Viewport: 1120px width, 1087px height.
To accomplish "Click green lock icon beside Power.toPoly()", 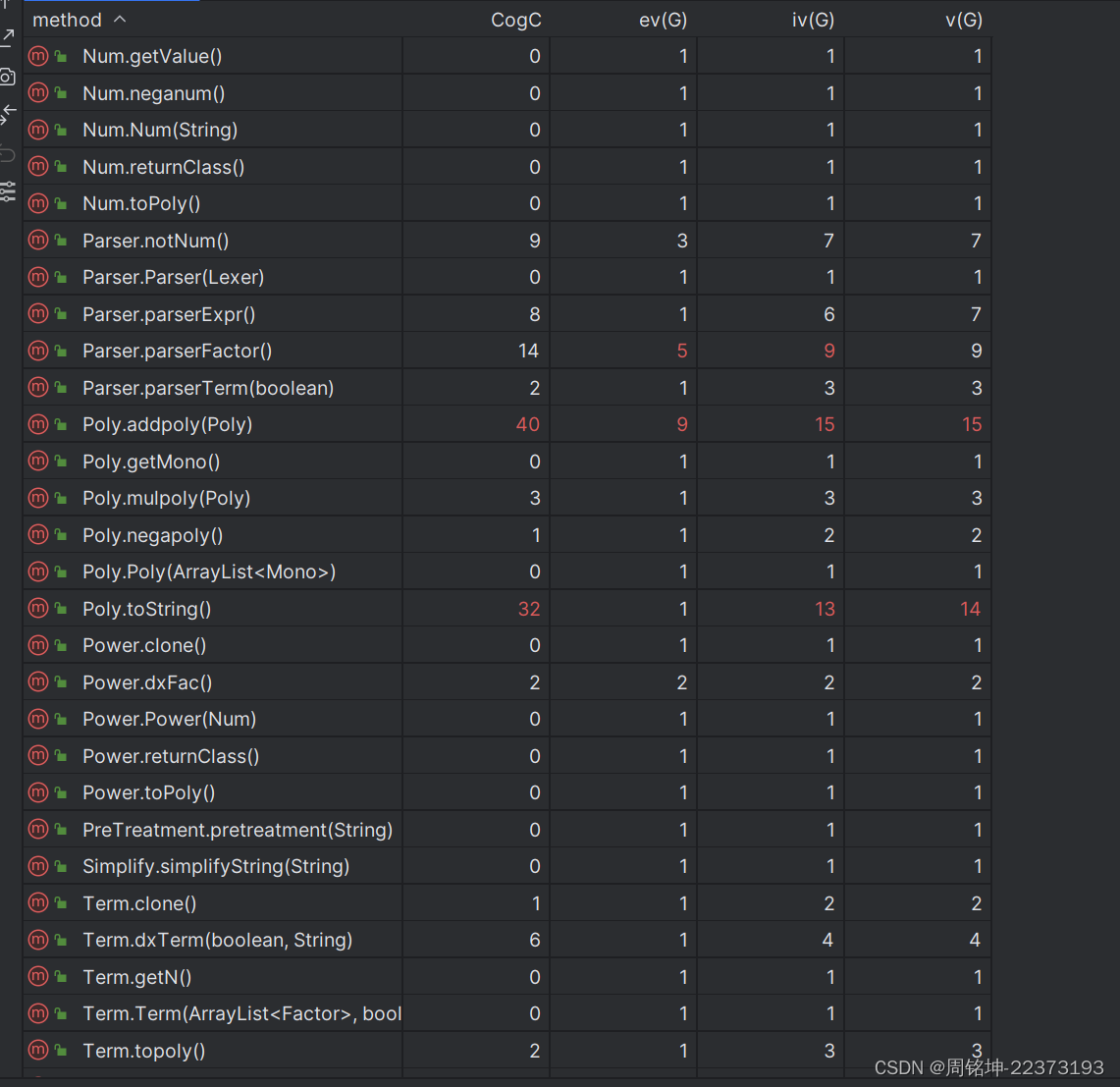I will point(62,791).
